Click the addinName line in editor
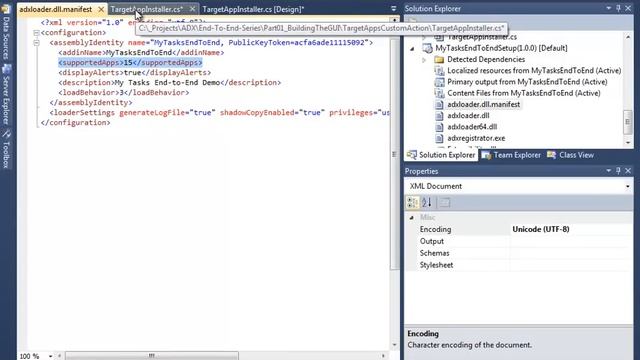The height and width of the screenshot is (360, 640). [141, 53]
